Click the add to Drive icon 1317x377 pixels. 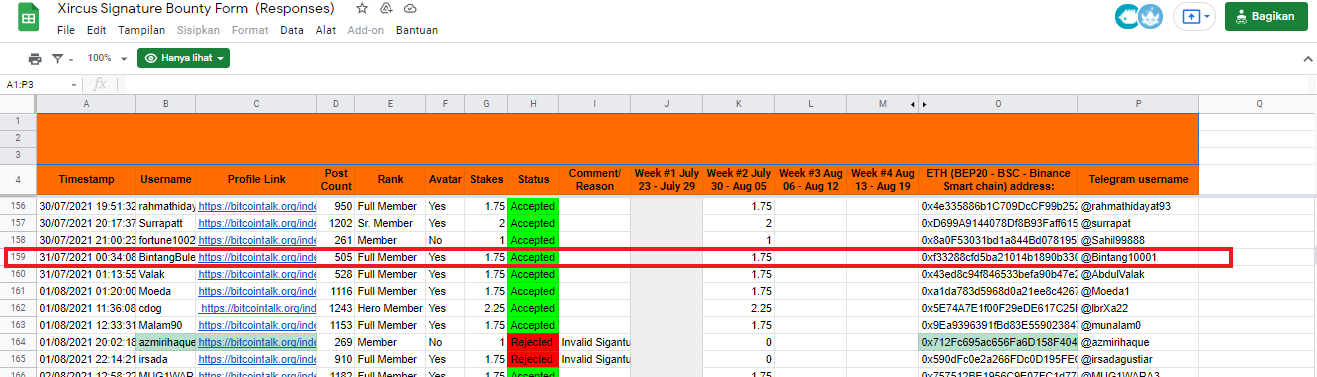(x=386, y=8)
